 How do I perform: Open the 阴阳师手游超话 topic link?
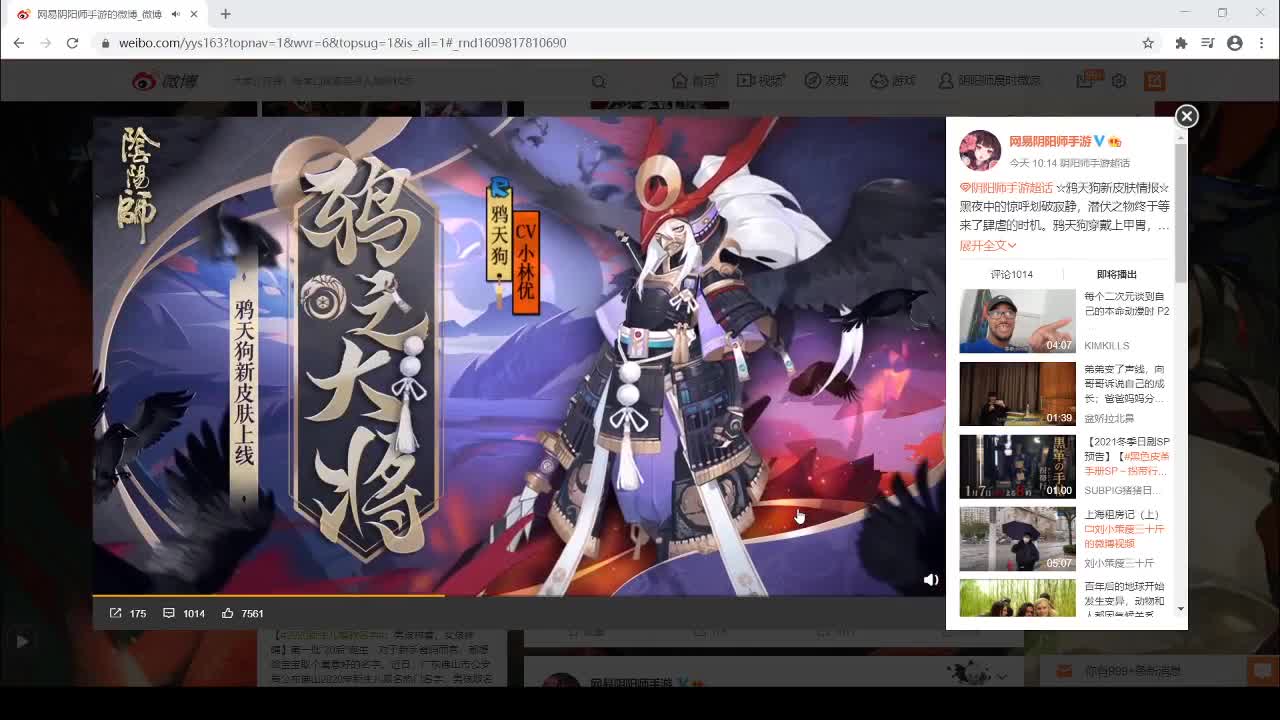coord(1006,188)
